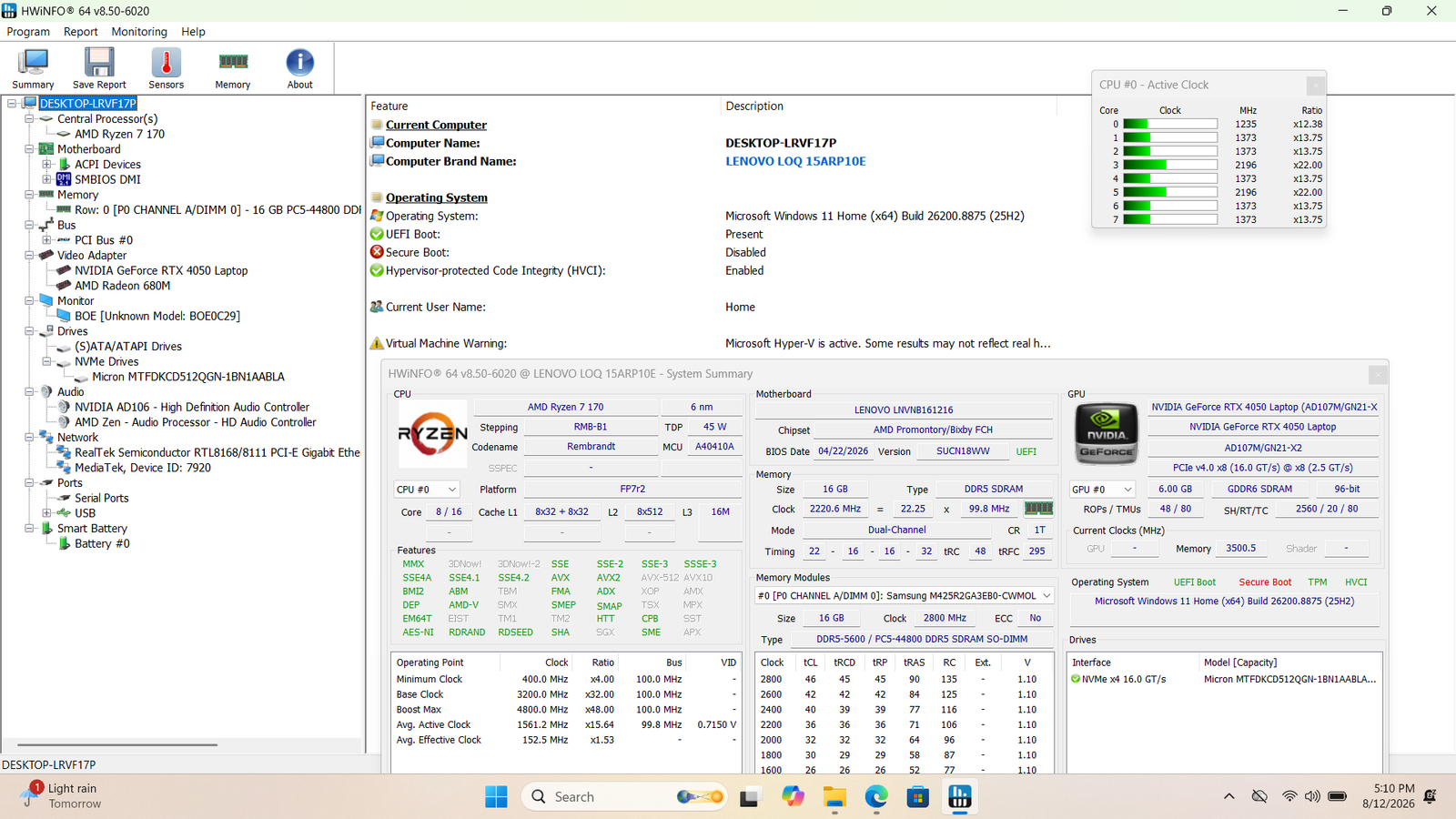Screen dimensions: 1456x819
Task: Collapse the Network tree node
Action: click(x=29, y=438)
